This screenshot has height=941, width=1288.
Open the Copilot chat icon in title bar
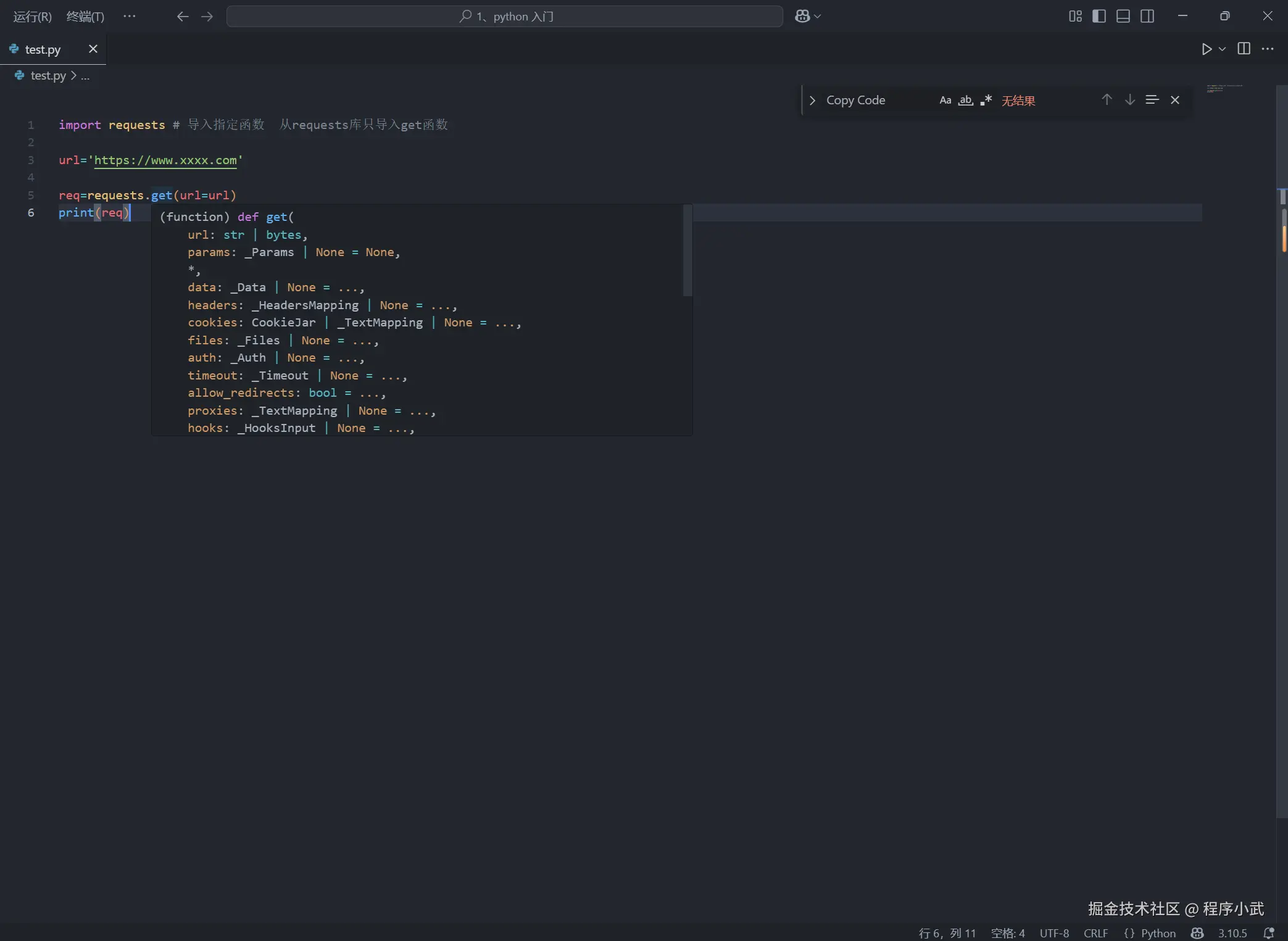[x=802, y=17]
